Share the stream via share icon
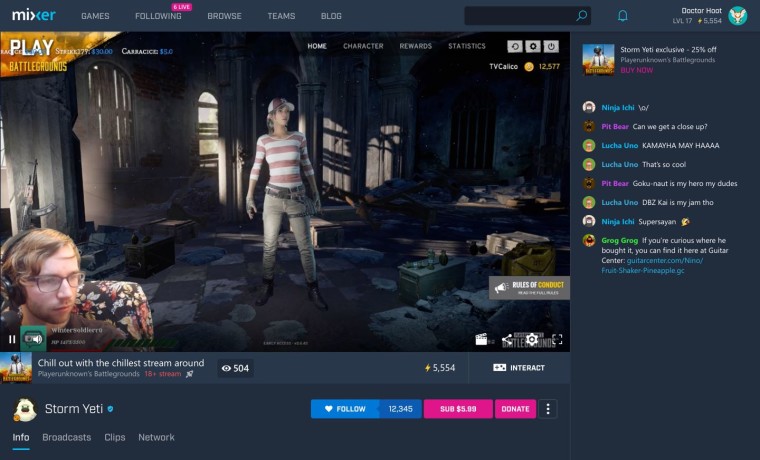 tap(507, 340)
